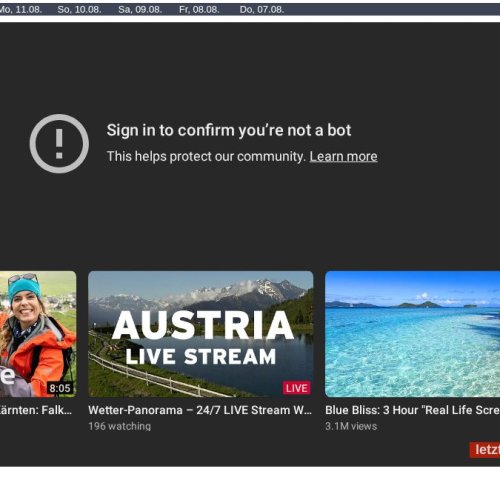Click the Sign in to confirm heading

click(x=229, y=130)
